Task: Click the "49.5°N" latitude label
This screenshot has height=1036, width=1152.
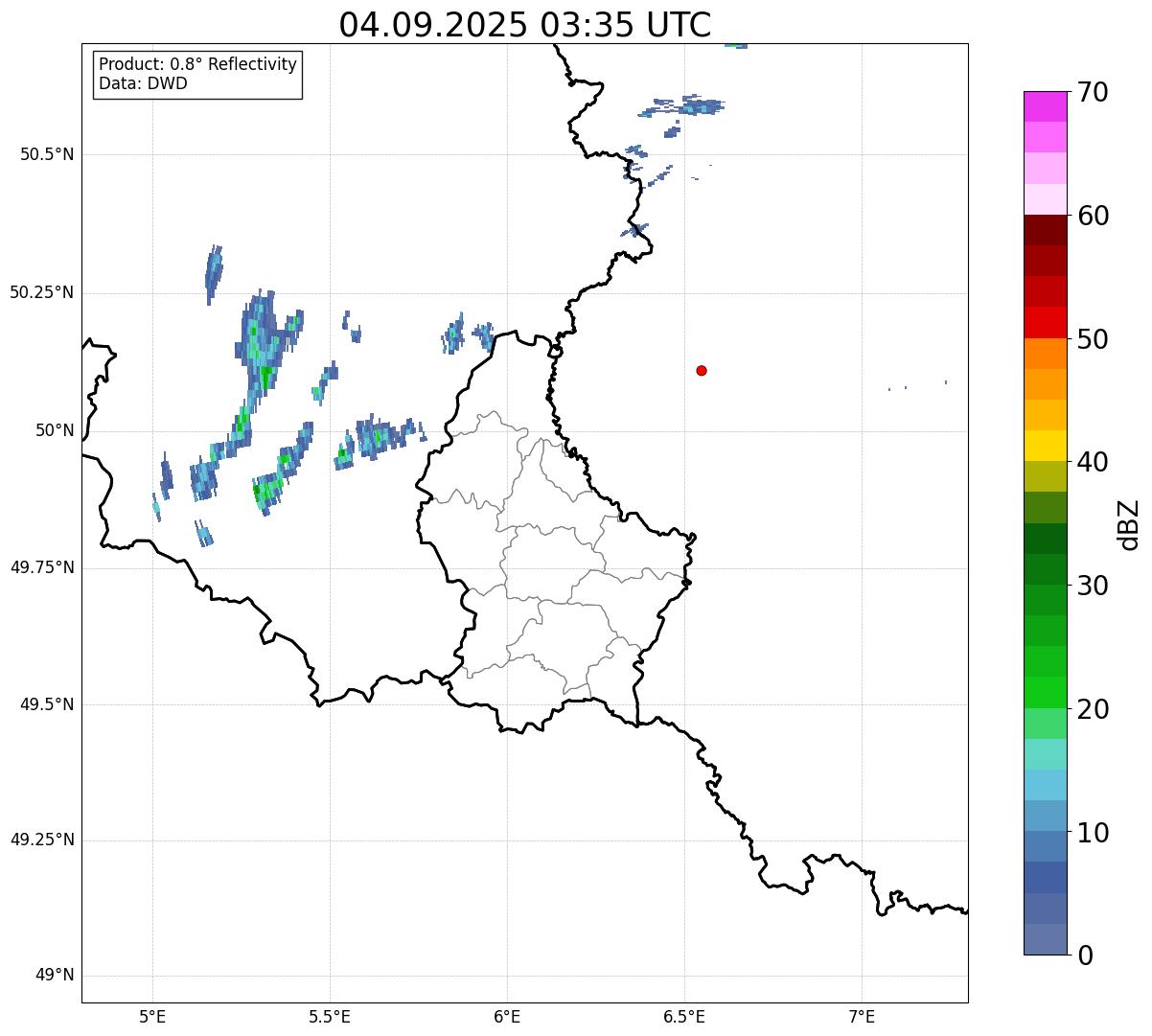Action: click(x=47, y=704)
